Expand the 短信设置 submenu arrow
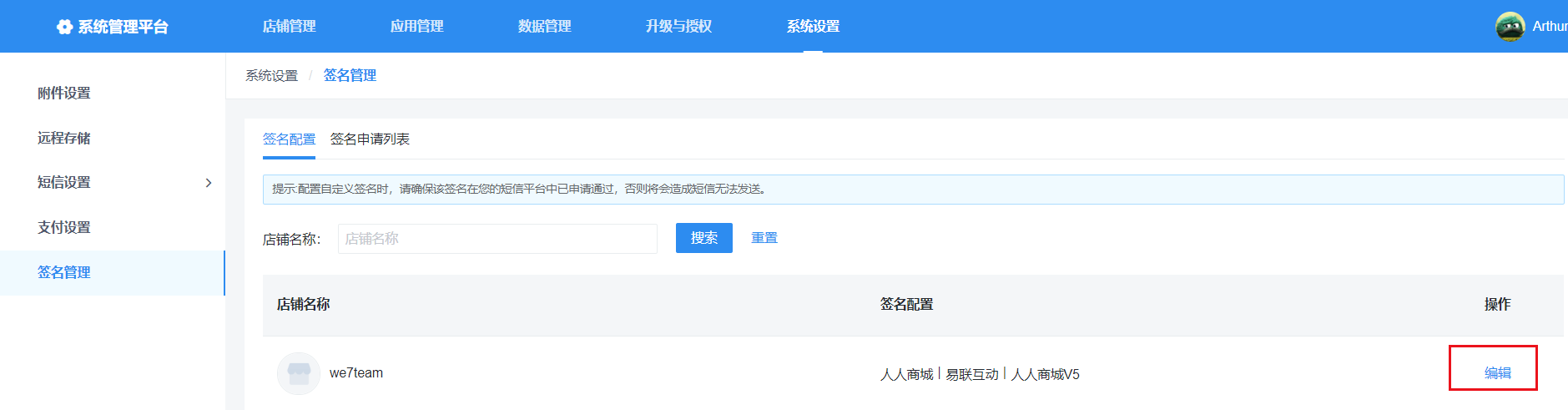Screen dimensions: 1568x410 click(209, 183)
